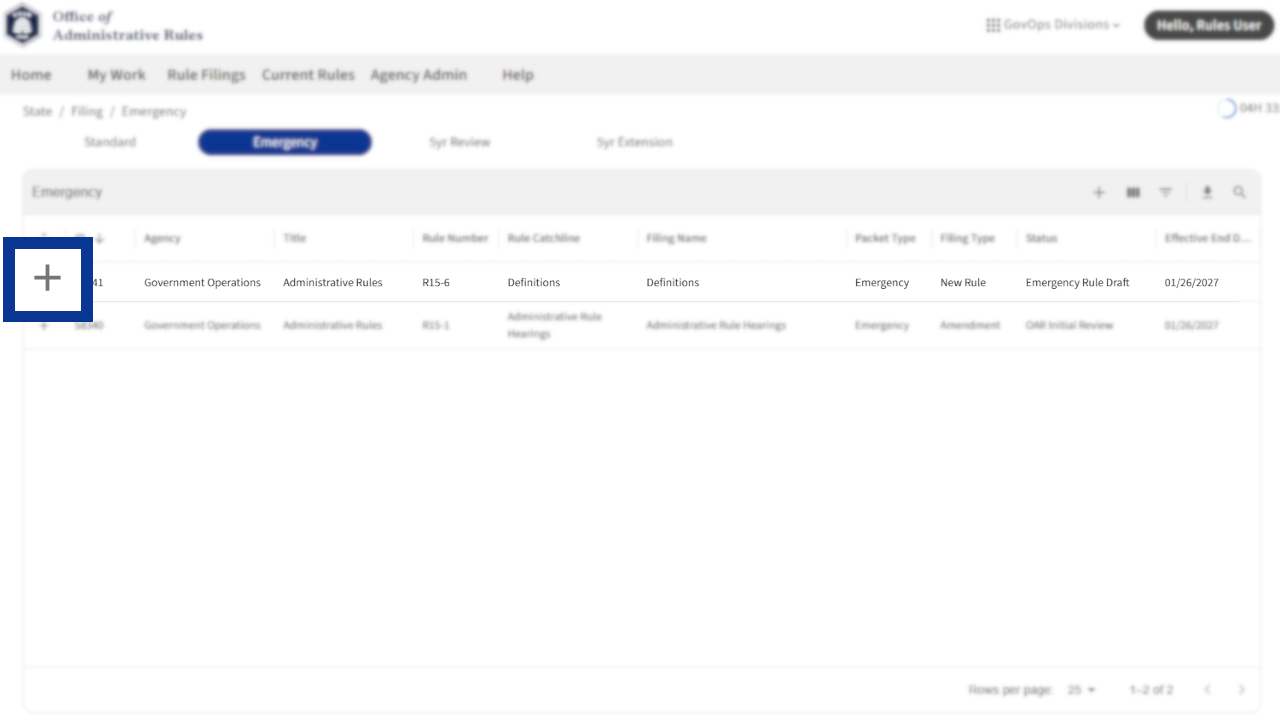Open the Agency Admin menu
The width and height of the screenshot is (1280, 720).
(418, 75)
